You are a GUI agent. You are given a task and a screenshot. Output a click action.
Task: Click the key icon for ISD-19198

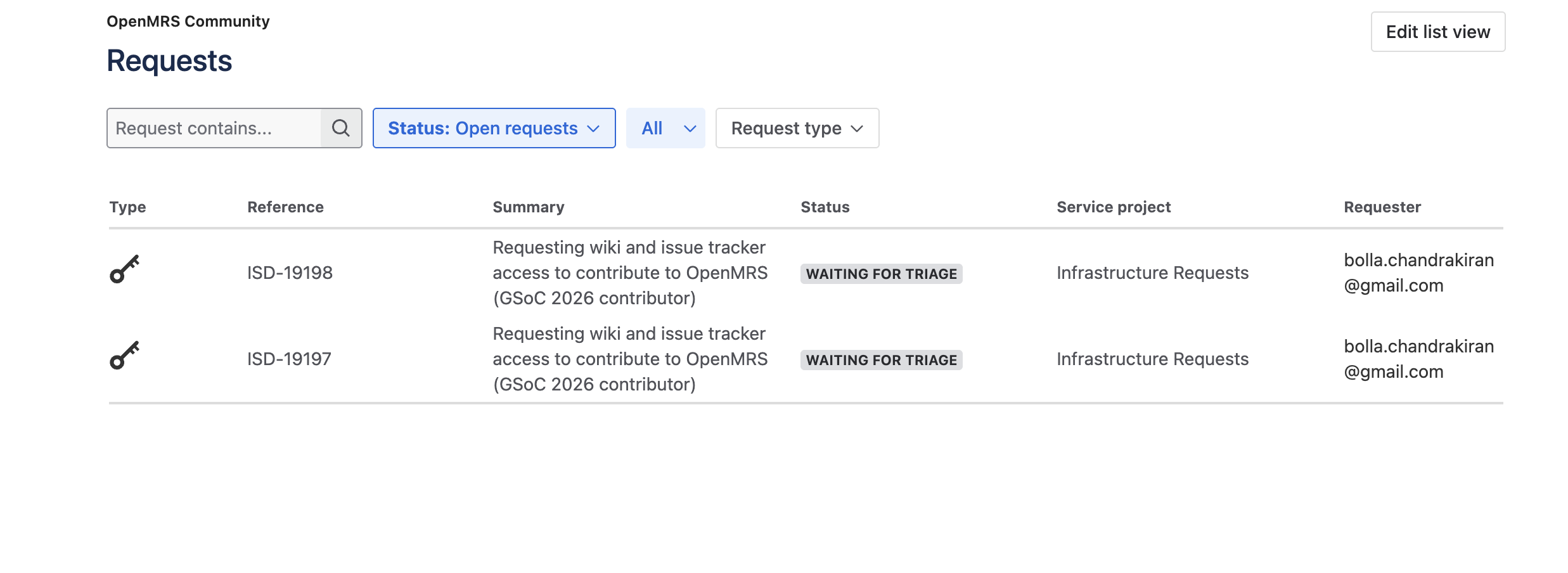click(x=124, y=269)
